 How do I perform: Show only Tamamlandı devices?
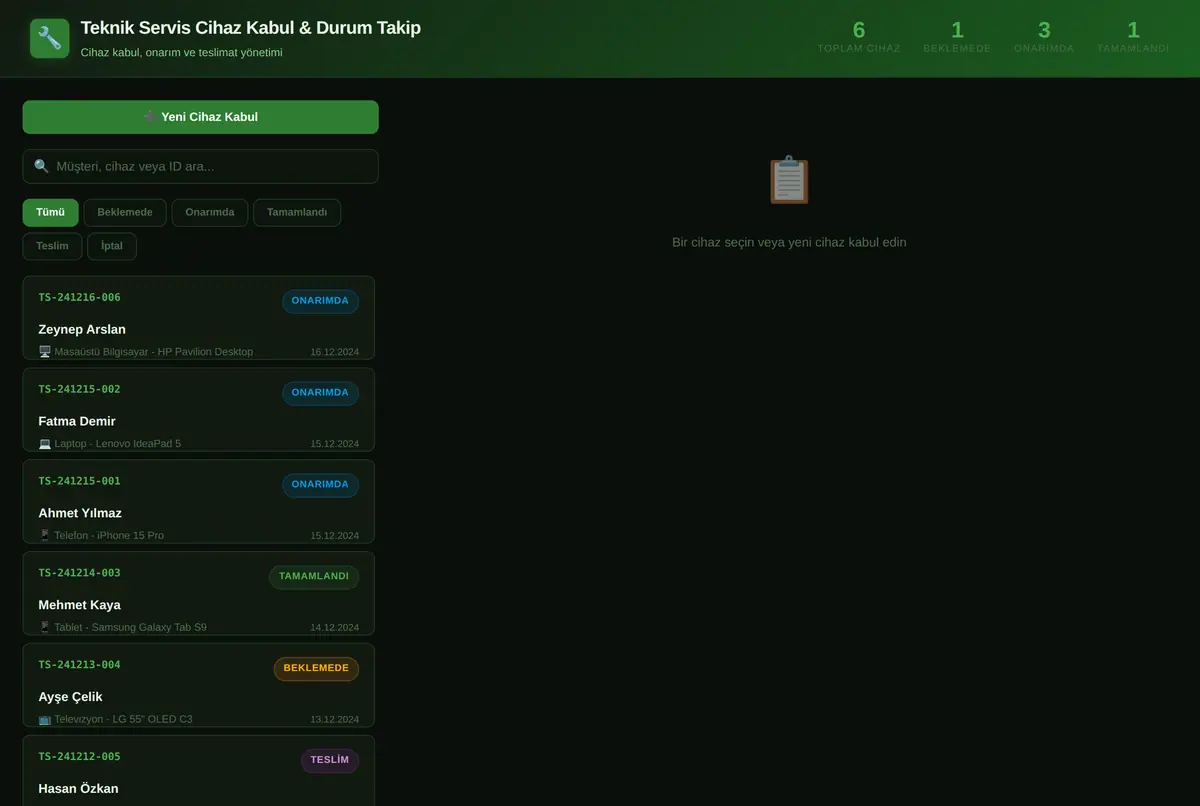pos(297,212)
